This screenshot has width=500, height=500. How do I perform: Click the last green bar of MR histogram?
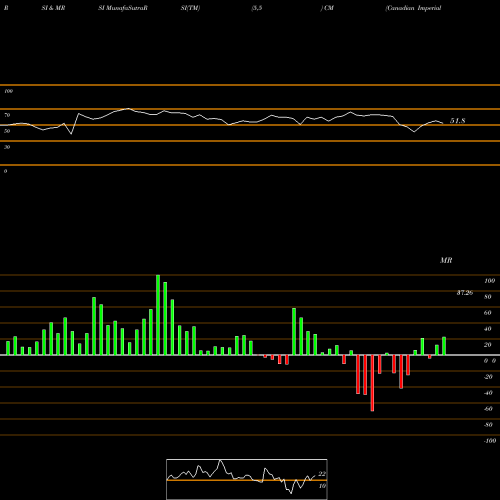pos(444,346)
